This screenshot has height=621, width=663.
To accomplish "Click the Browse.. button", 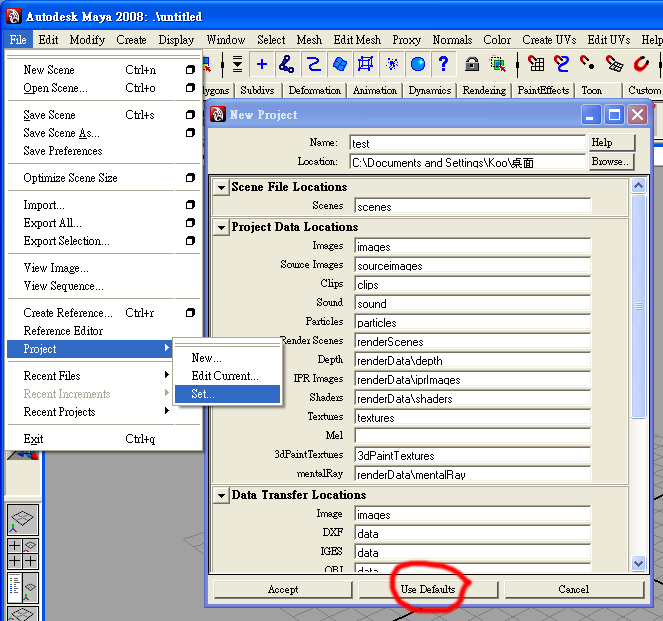I will coord(611,161).
